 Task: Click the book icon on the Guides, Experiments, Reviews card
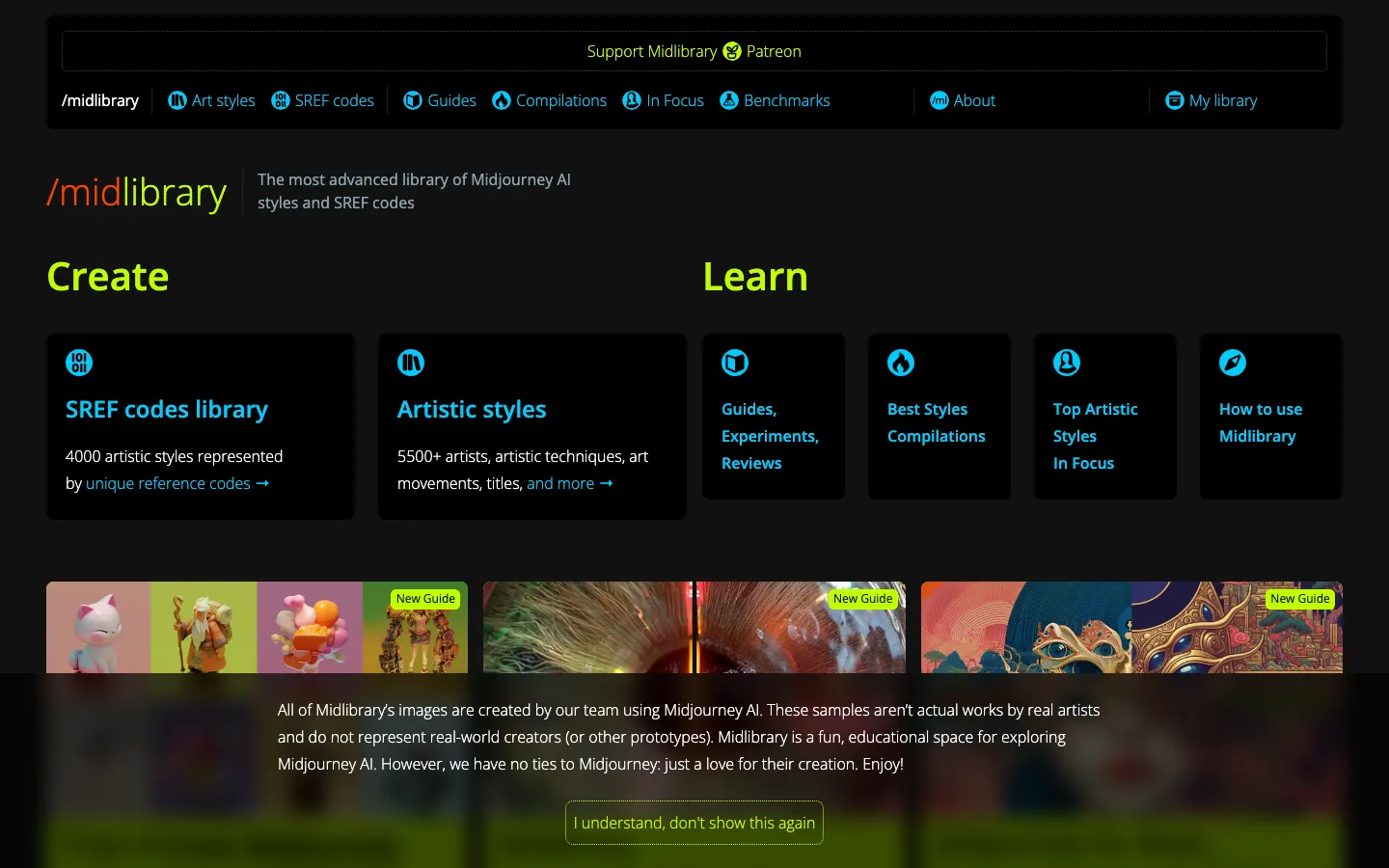pos(735,363)
